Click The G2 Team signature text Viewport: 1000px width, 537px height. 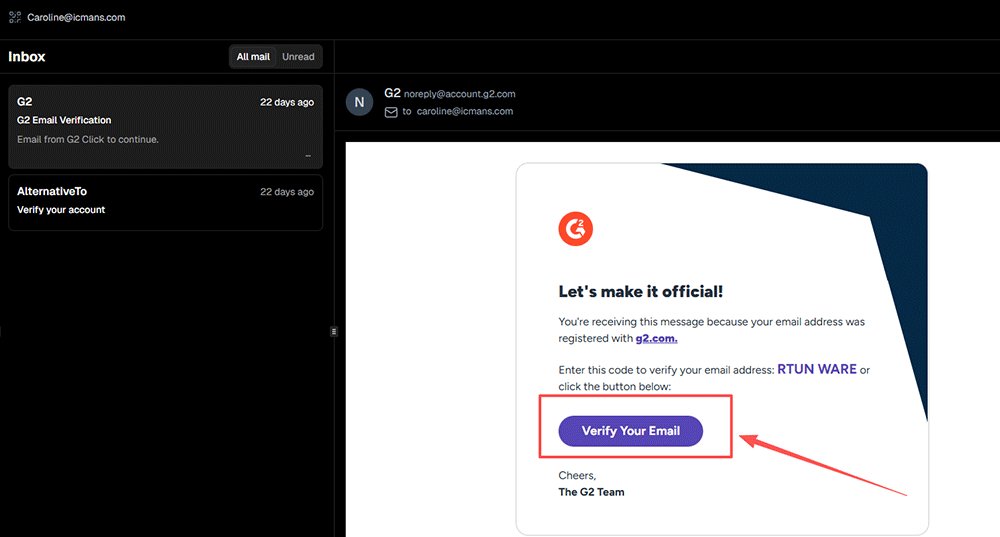(591, 492)
